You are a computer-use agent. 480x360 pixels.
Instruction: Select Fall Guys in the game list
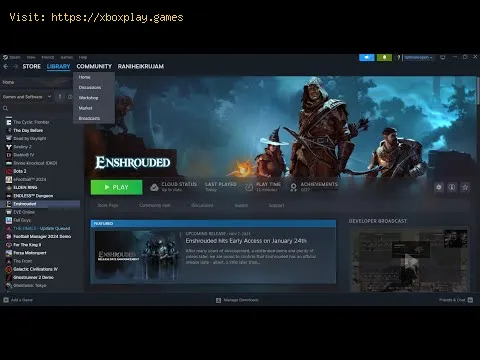click(22, 220)
